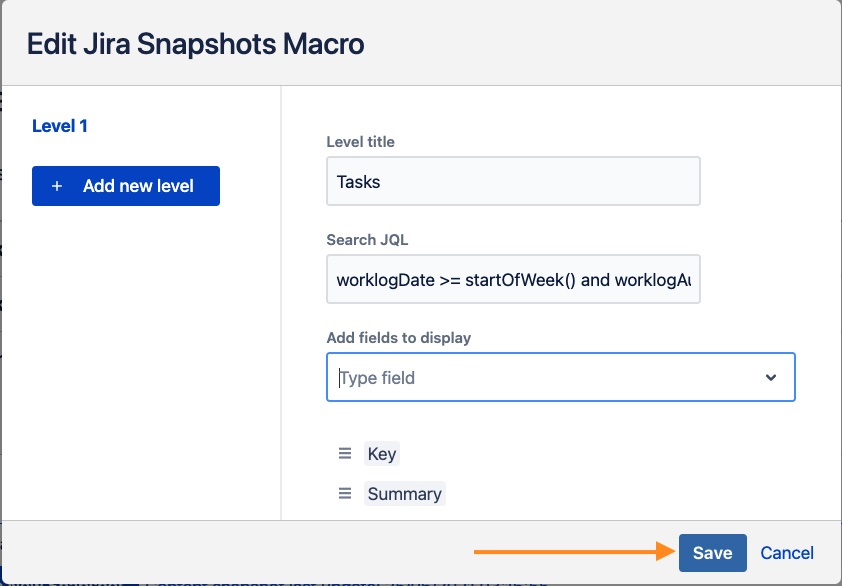Viewport: 842px width, 586px height.
Task: Click the Add fields to display label
Action: pyautogui.click(x=399, y=338)
